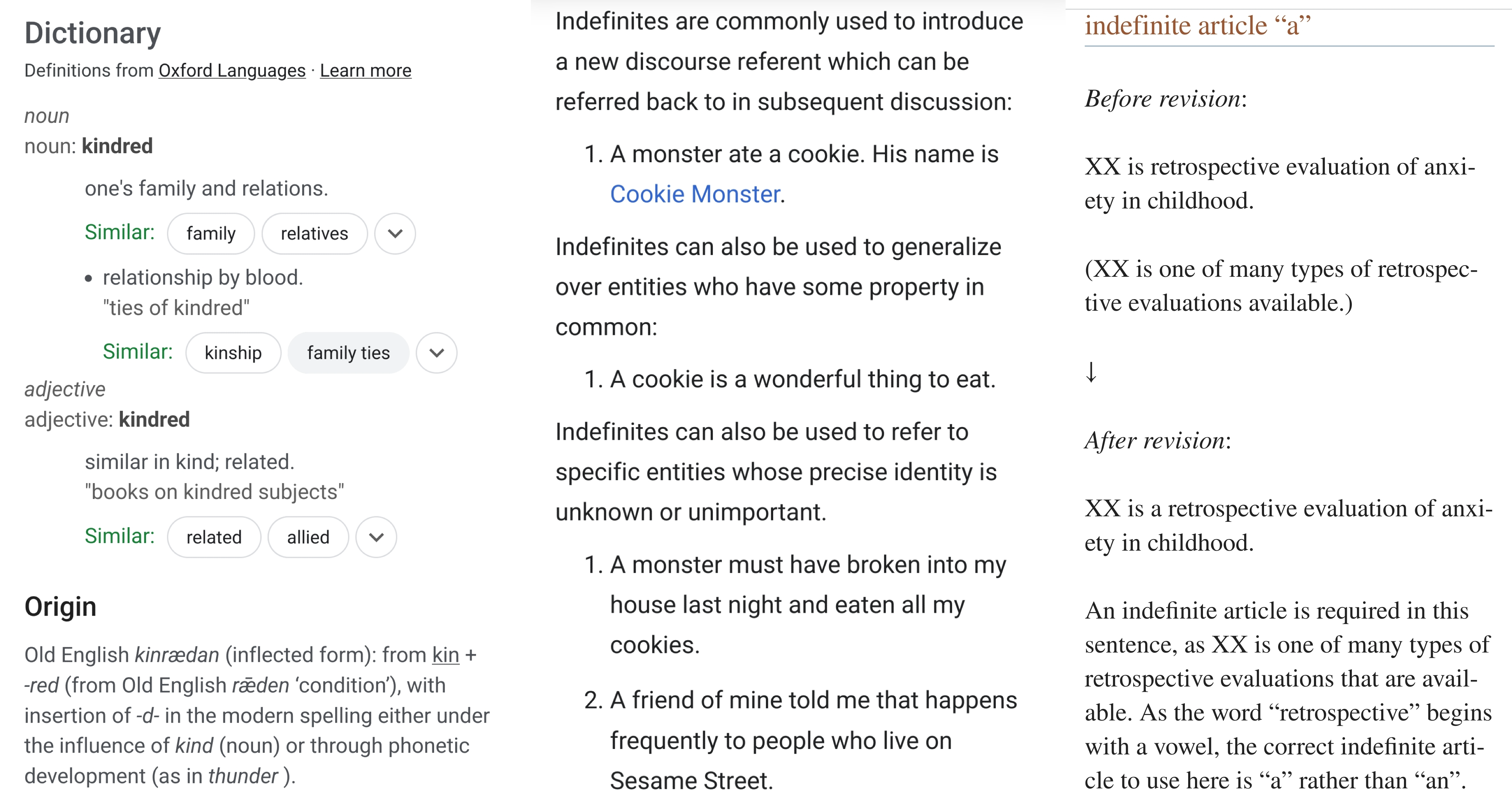Open the Learn more link
The image size is (1512, 805).
click(365, 70)
